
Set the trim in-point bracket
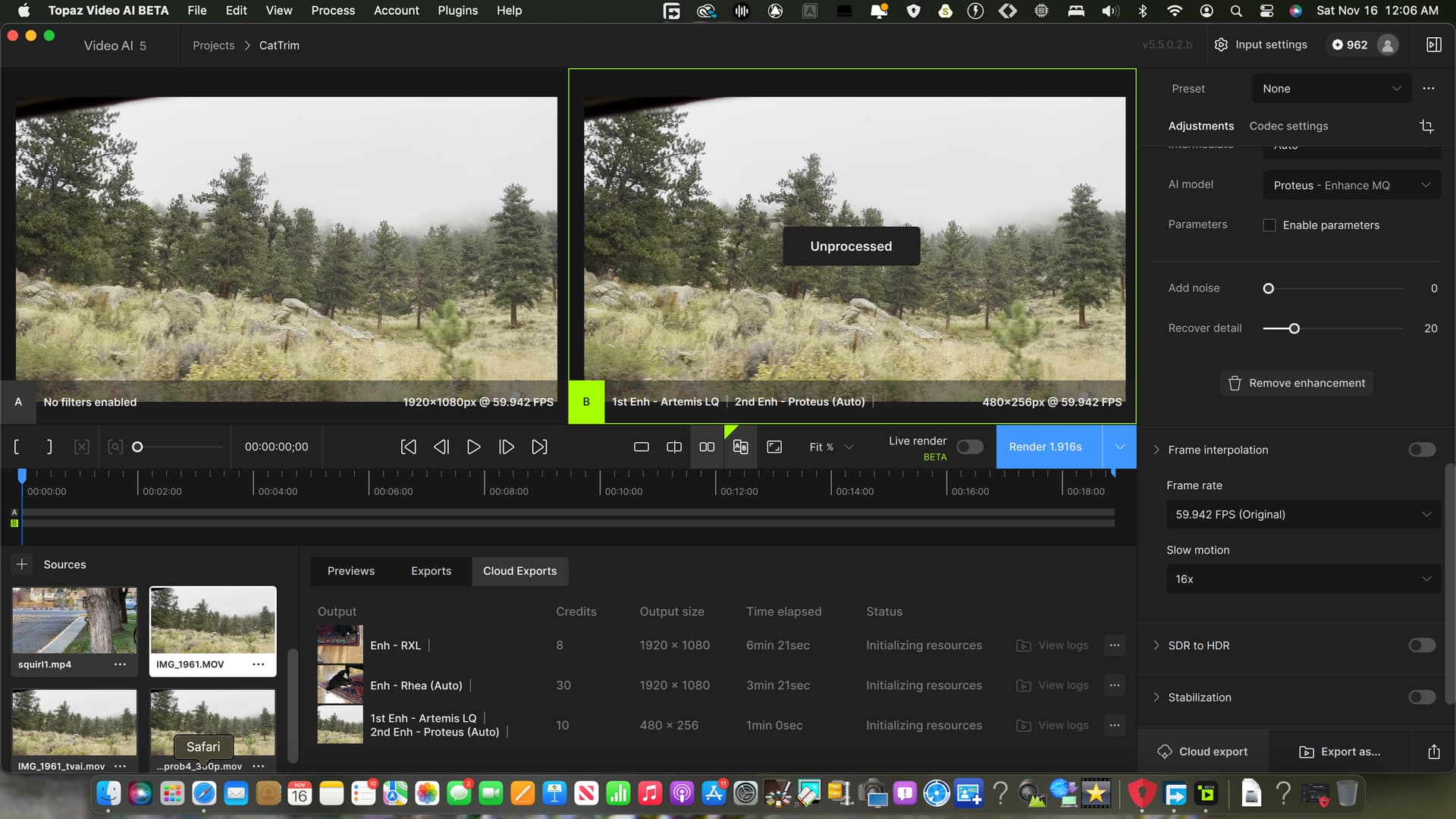click(x=17, y=447)
